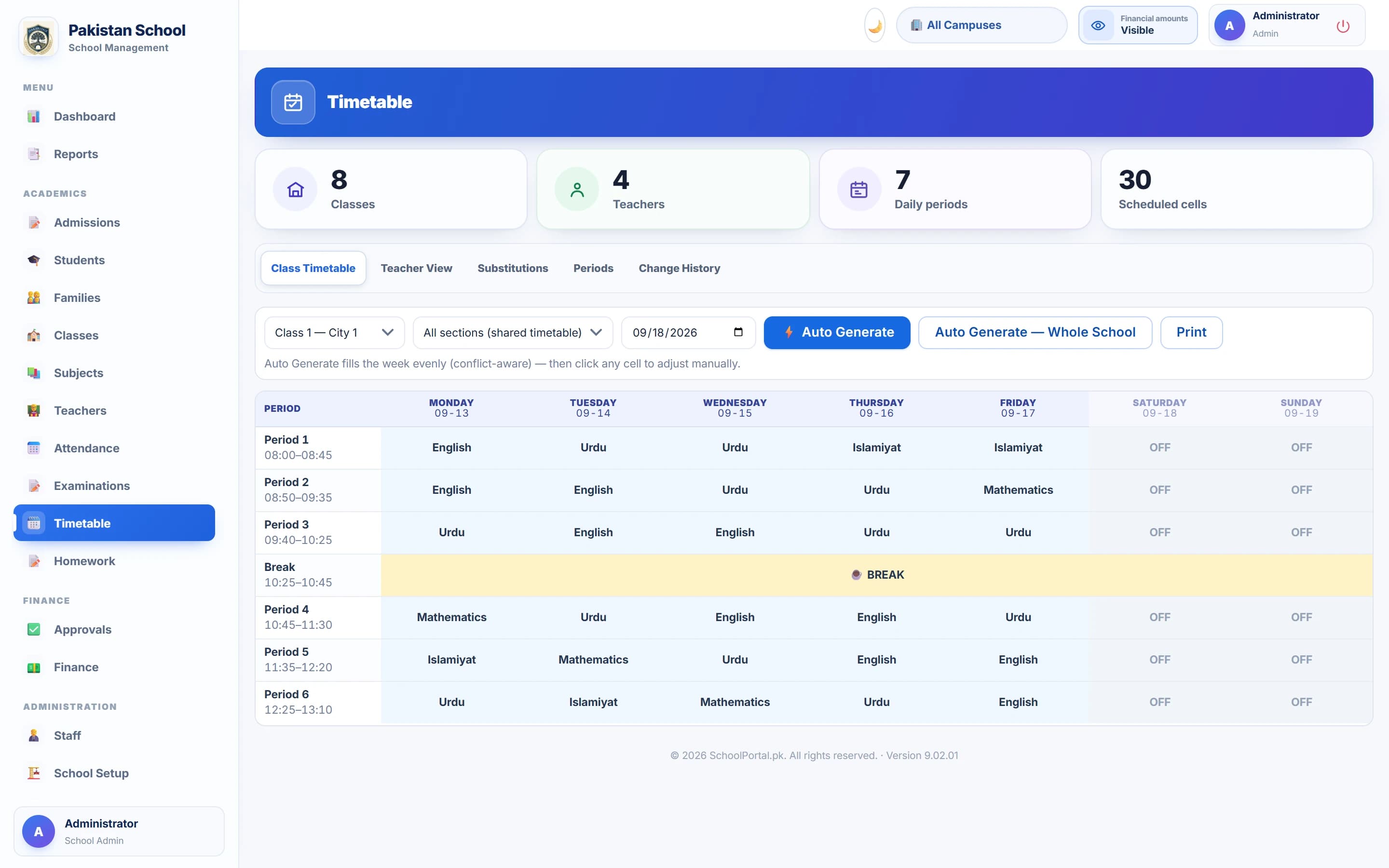
Task: Click the top-bar Administrator avatar
Action: point(1229,25)
